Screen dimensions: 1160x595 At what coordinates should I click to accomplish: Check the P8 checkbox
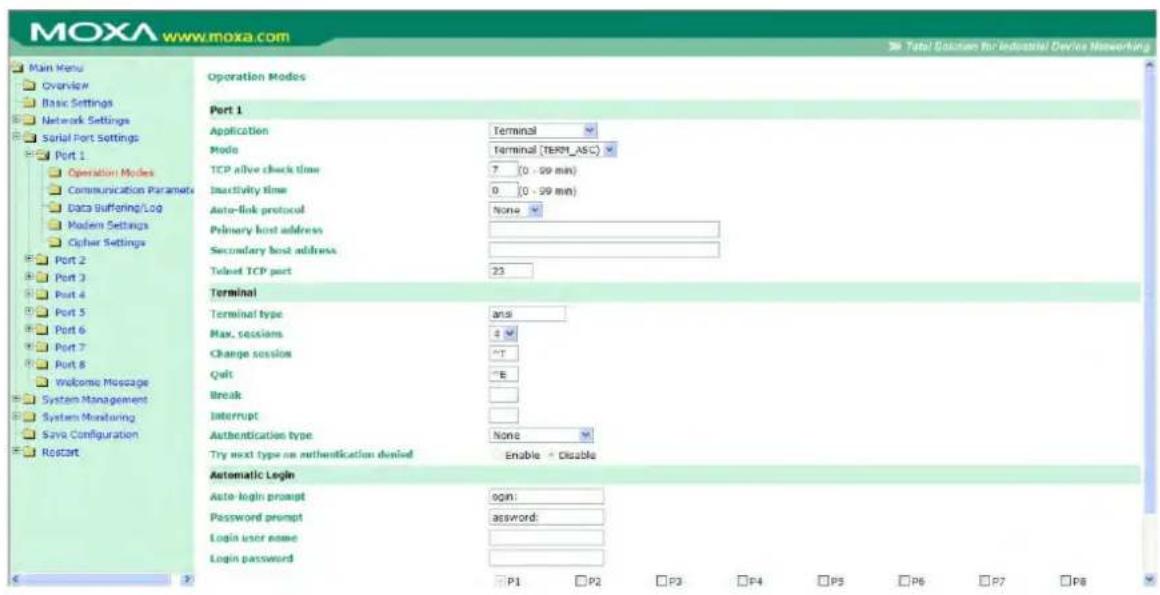click(x=1066, y=582)
